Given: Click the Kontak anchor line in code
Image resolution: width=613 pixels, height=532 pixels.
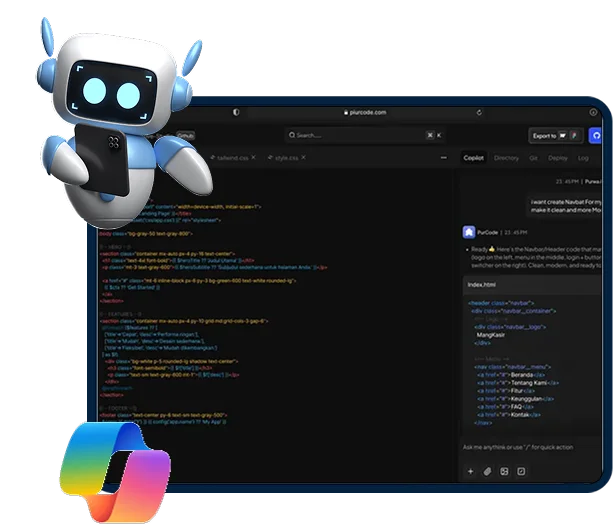Looking at the screenshot, I should pos(509,415).
